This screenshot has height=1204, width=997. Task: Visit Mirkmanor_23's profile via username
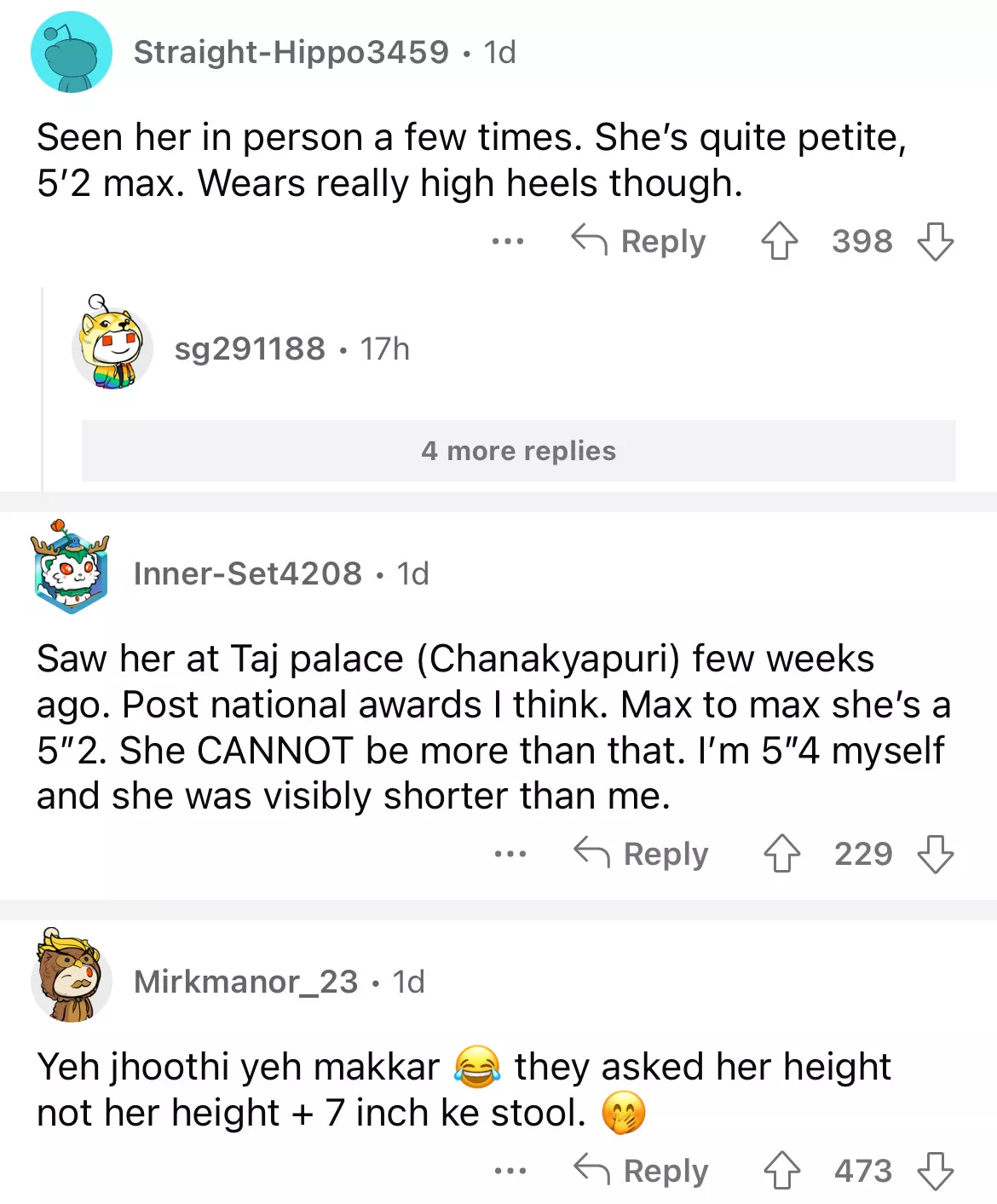(x=245, y=982)
